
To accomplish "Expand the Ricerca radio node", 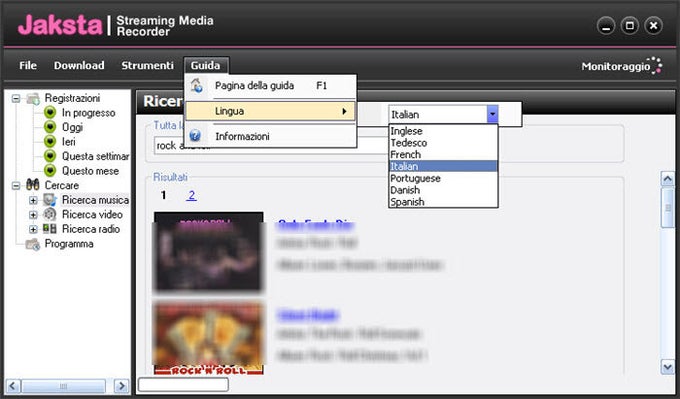I will pyautogui.click(x=33, y=229).
